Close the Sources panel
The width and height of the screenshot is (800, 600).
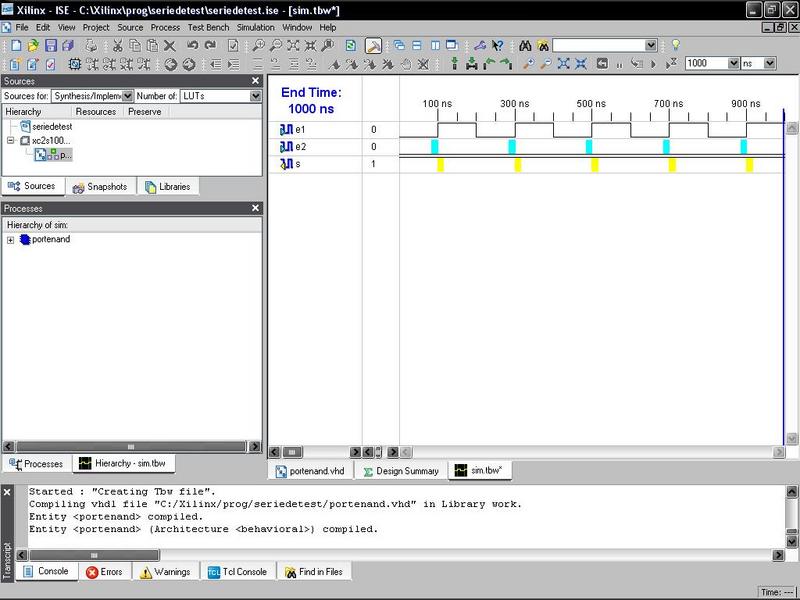tap(255, 81)
